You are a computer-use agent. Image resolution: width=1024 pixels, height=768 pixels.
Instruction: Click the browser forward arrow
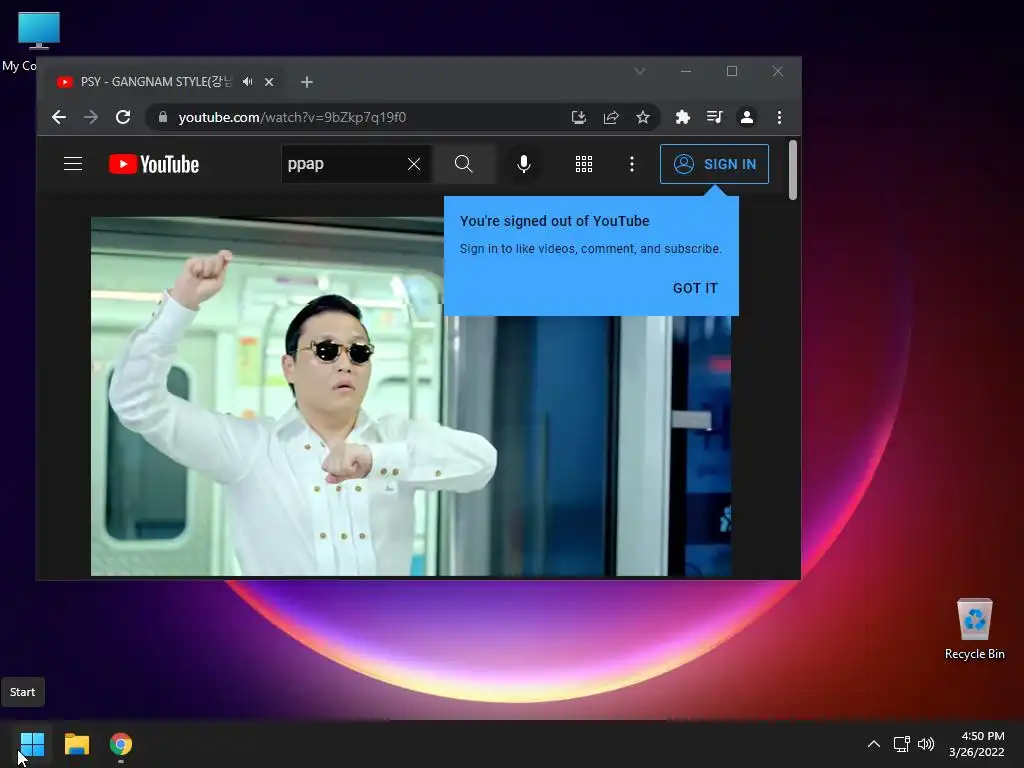91,117
